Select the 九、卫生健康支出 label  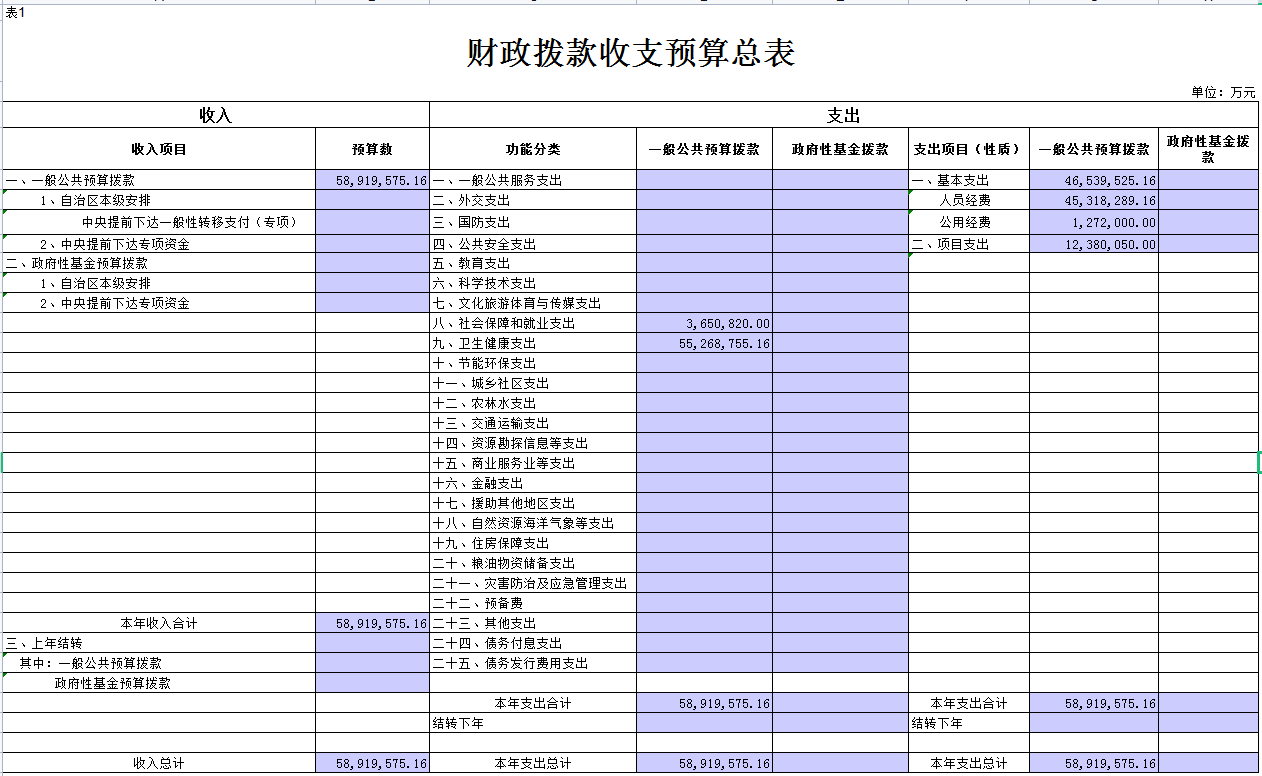(x=484, y=343)
